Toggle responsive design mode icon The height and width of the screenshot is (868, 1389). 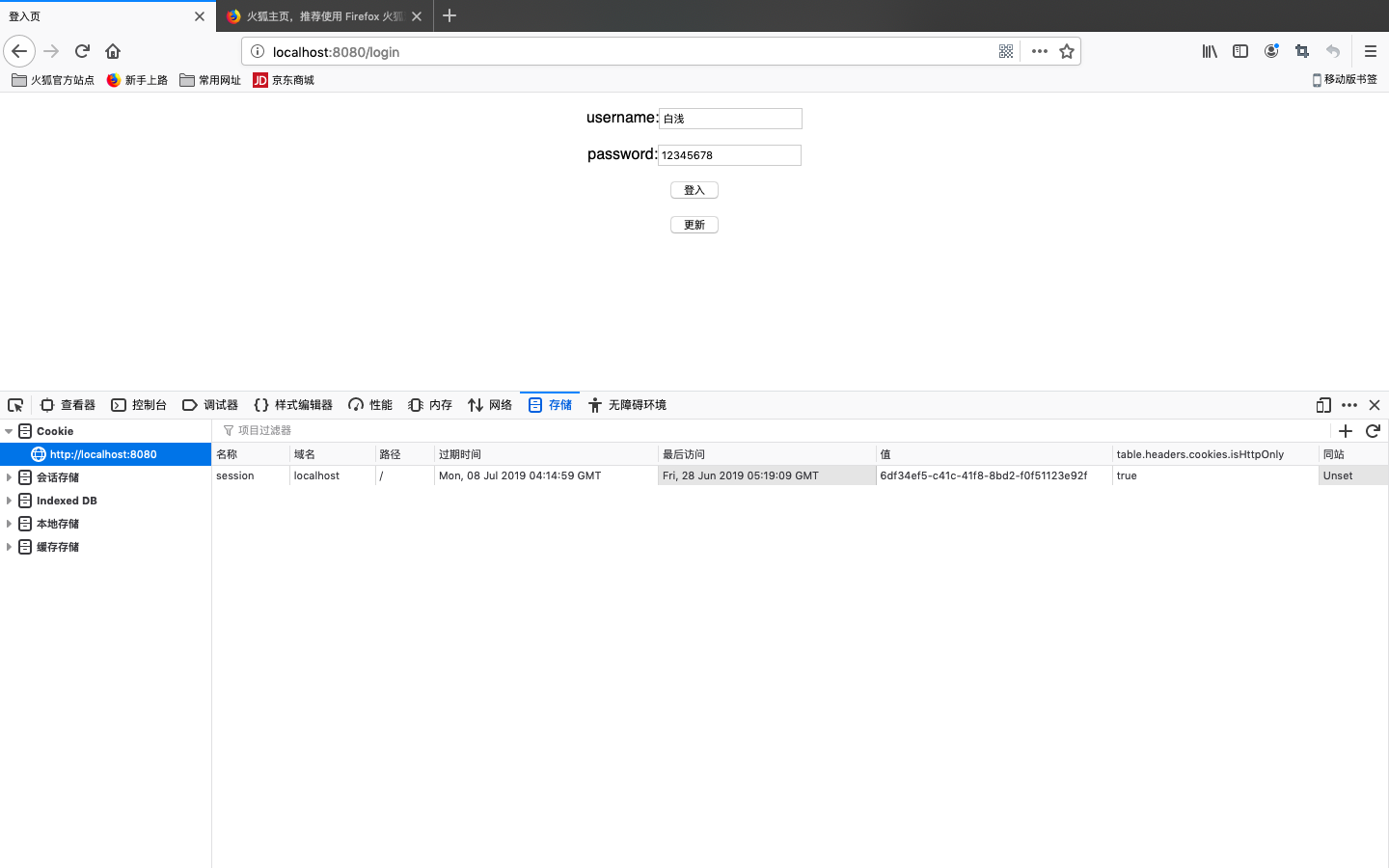tap(1323, 405)
